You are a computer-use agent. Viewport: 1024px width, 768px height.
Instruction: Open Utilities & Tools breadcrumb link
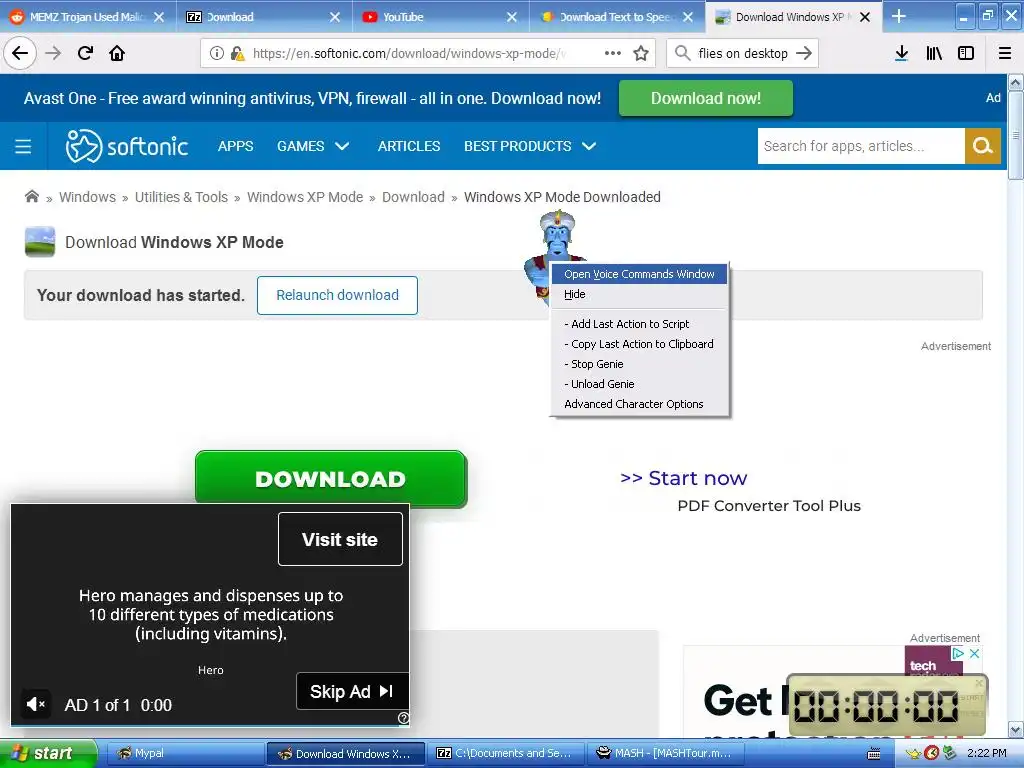[x=182, y=197]
